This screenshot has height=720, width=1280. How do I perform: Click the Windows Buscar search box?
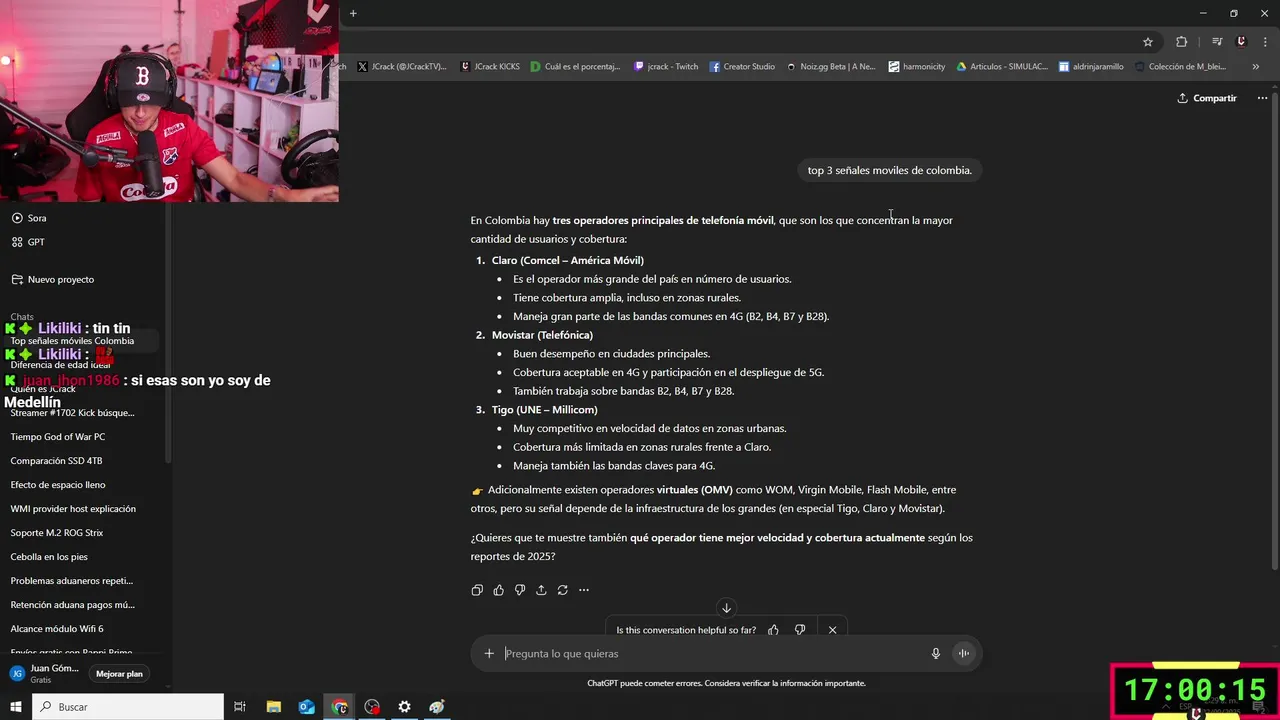click(129, 707)
